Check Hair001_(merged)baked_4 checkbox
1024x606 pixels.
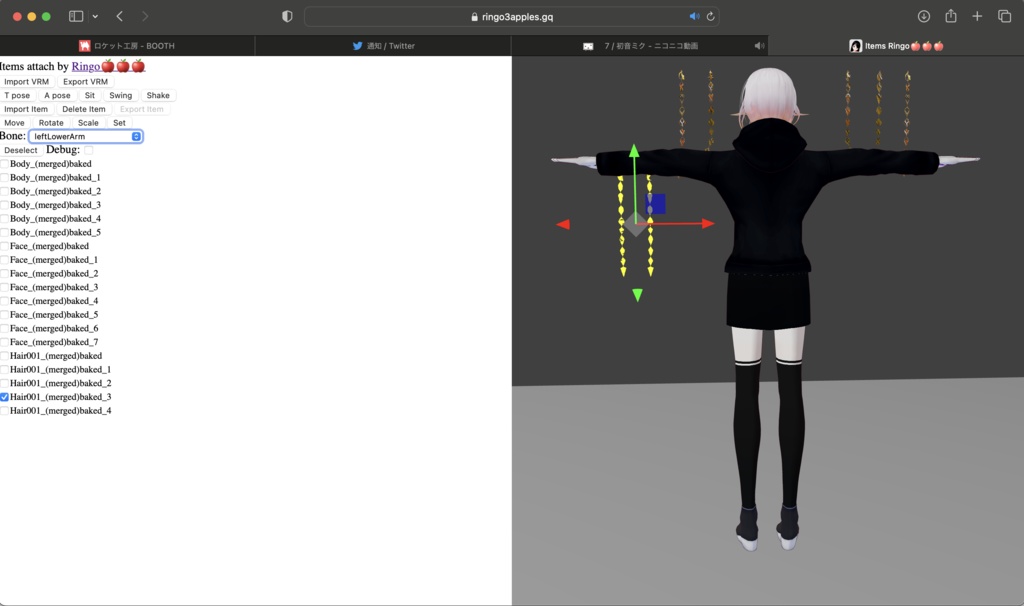click(x=5, y=411)
